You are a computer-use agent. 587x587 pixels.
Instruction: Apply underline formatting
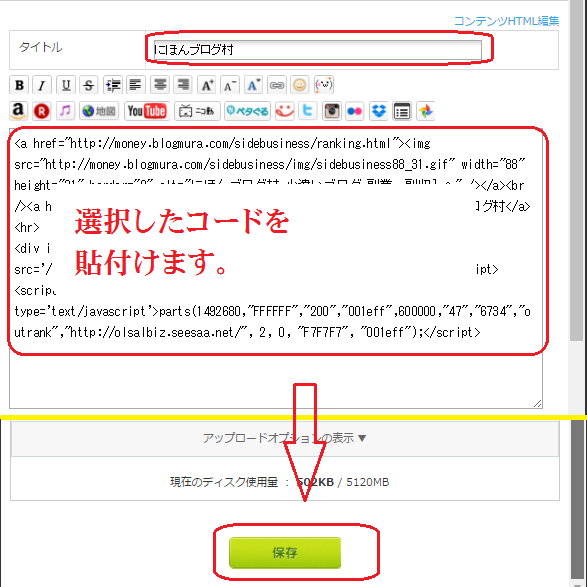66,85
